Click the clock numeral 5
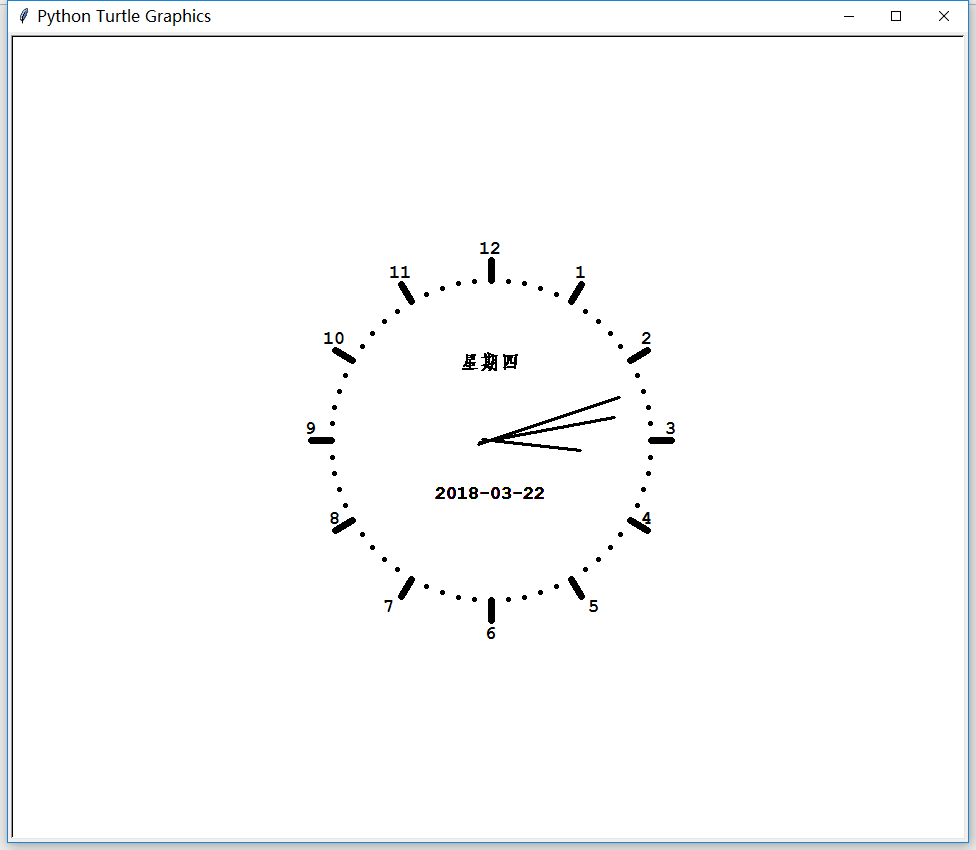976x850 pixels. 593,606
